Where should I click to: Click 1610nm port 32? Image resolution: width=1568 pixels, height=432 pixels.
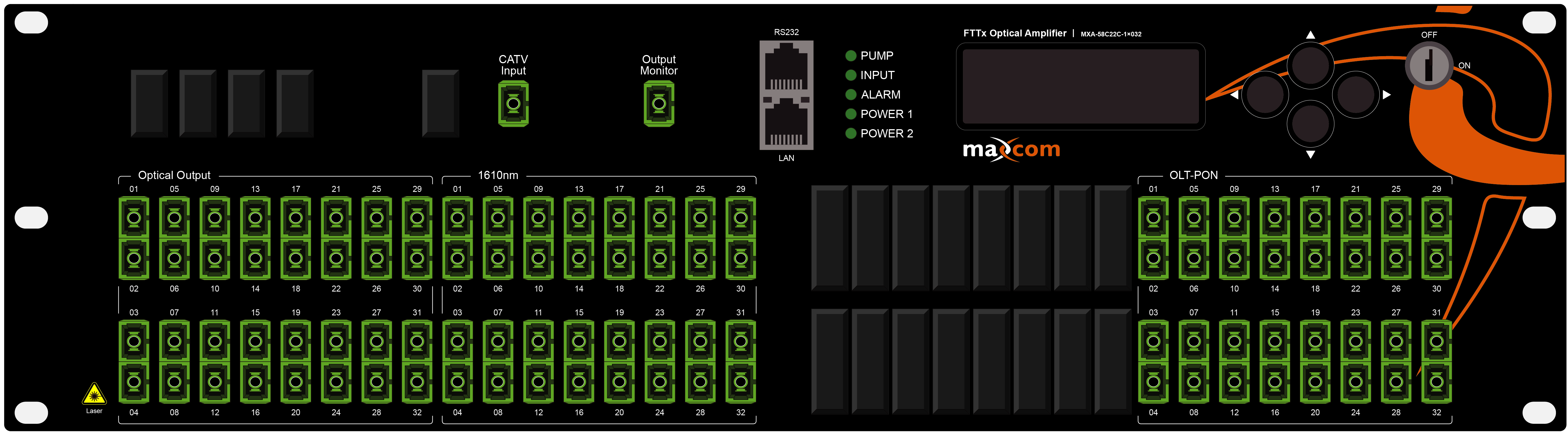pos(740,382)
